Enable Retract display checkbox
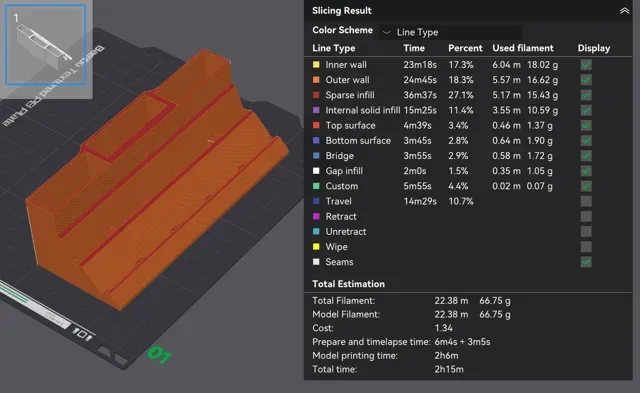 click(x=586, y=216)
